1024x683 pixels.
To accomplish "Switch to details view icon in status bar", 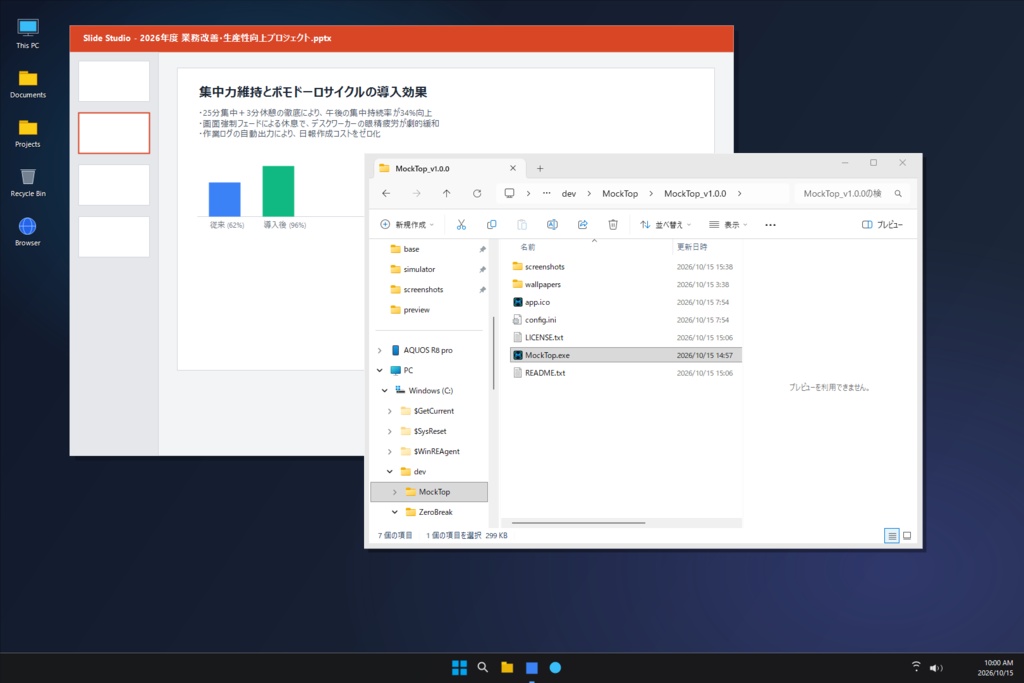I will coord(891,535).
